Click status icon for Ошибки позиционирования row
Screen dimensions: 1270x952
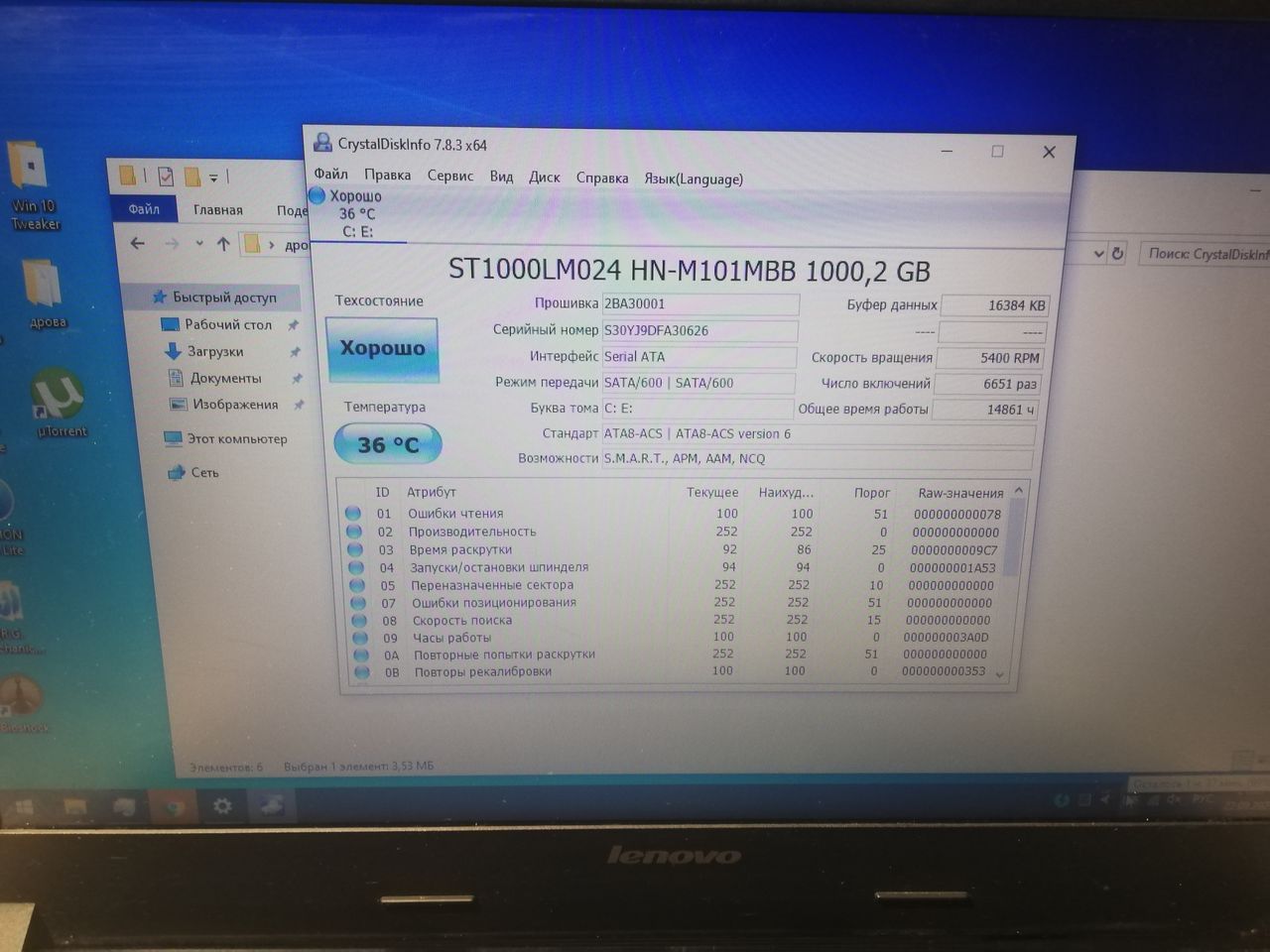pyautogui.click(x=357, y=602)
